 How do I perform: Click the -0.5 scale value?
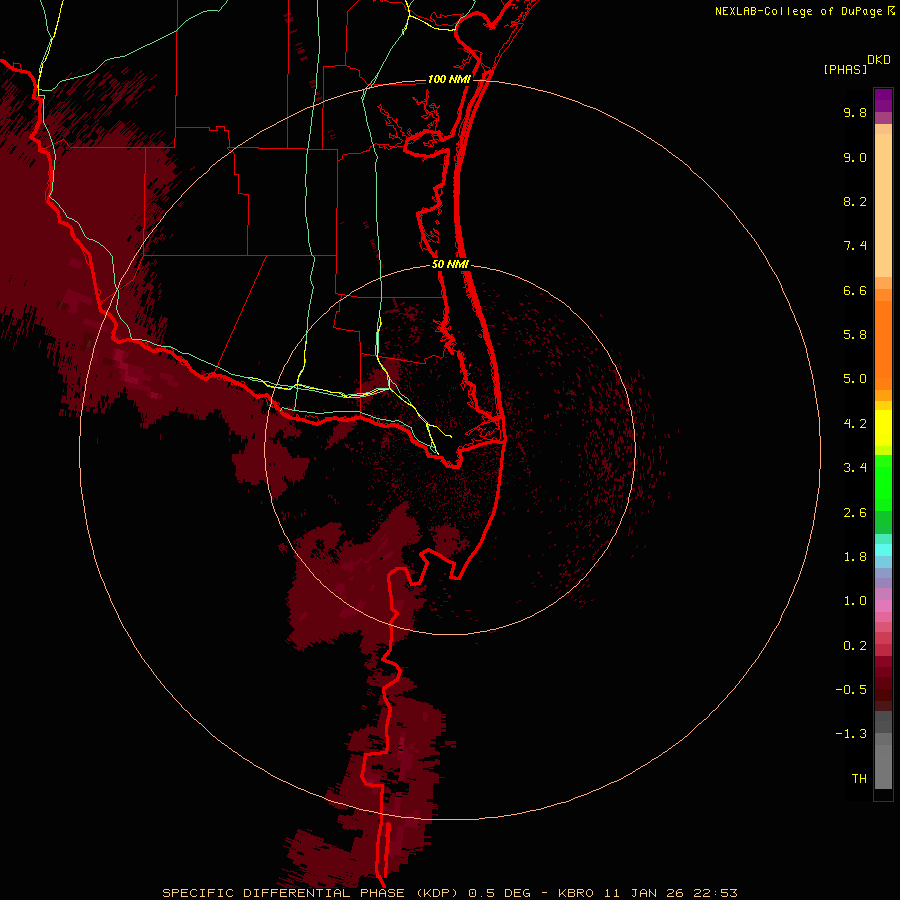851,689
